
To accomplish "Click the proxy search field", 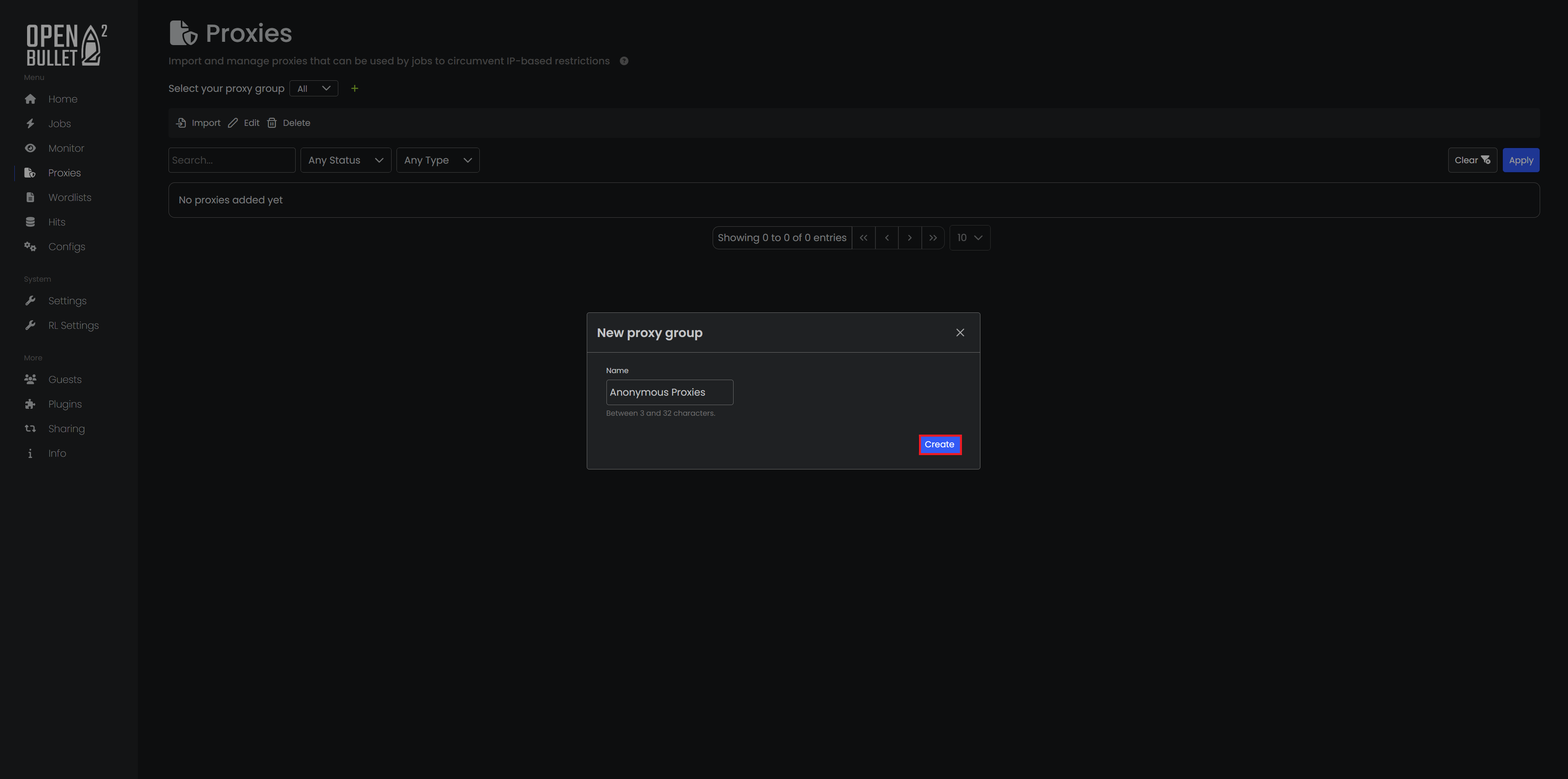I will click(x=231, y=159).
